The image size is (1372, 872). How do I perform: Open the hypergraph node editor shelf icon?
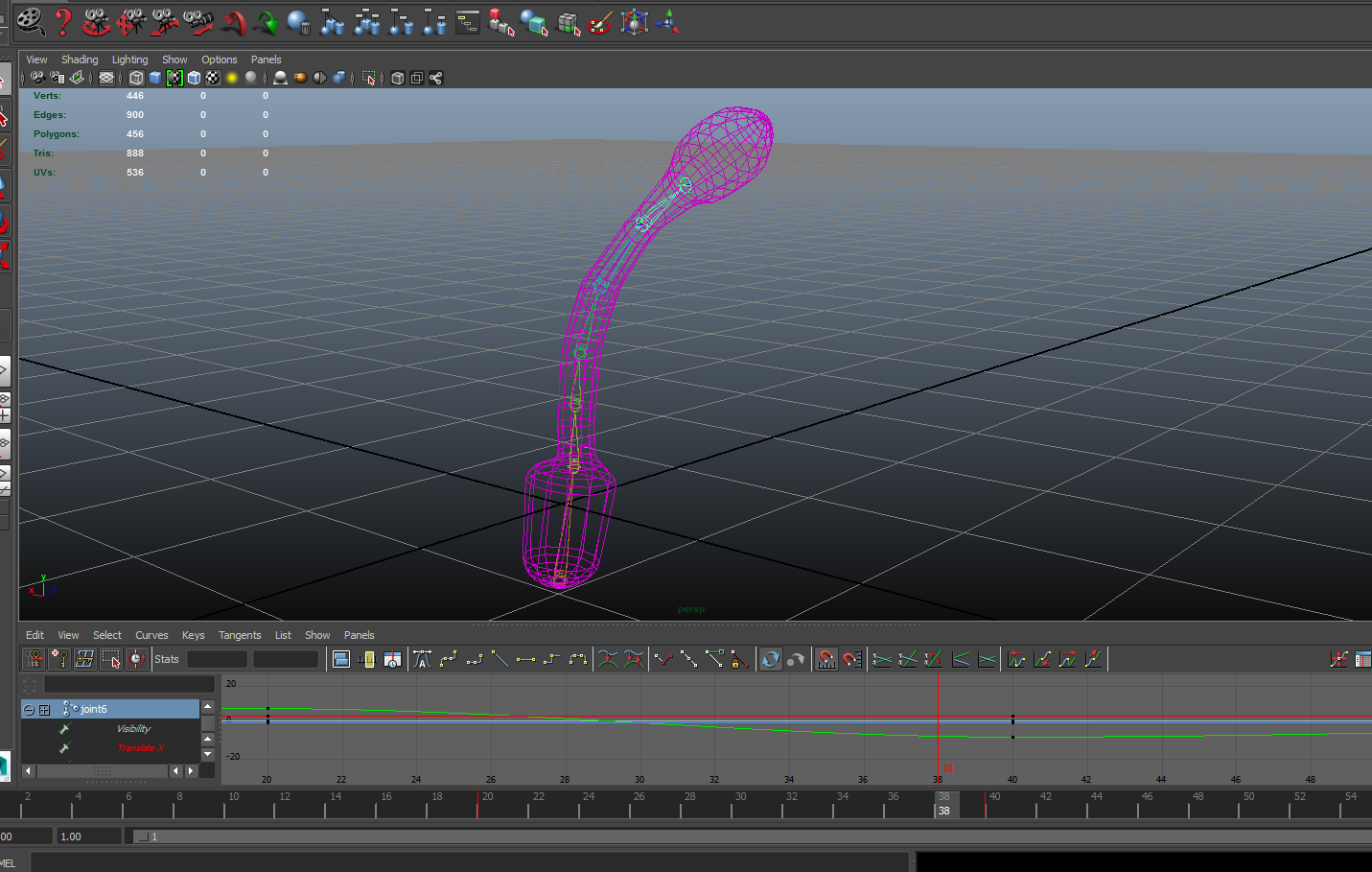468,22
